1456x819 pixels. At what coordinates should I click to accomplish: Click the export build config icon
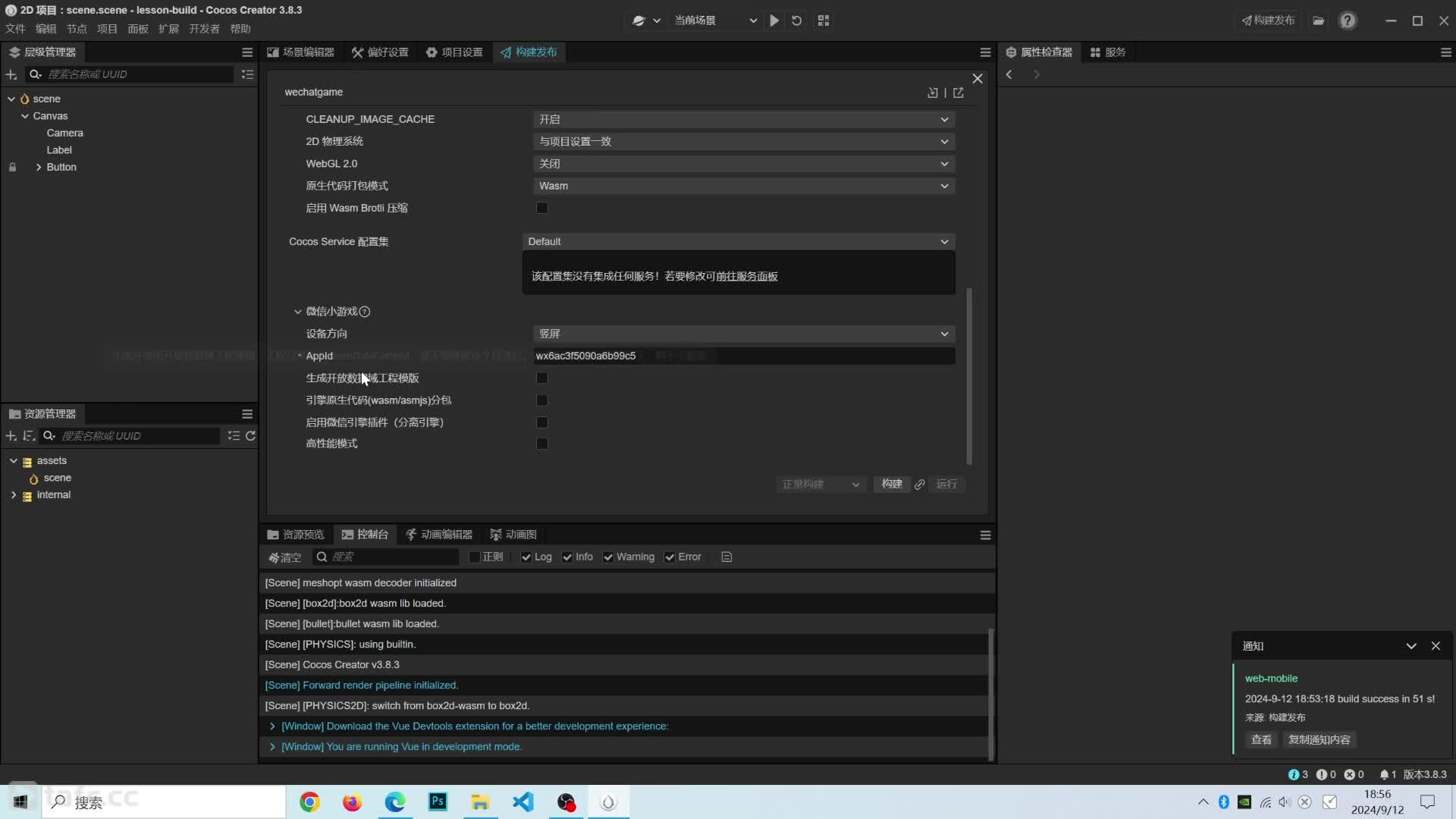[959, 93]
